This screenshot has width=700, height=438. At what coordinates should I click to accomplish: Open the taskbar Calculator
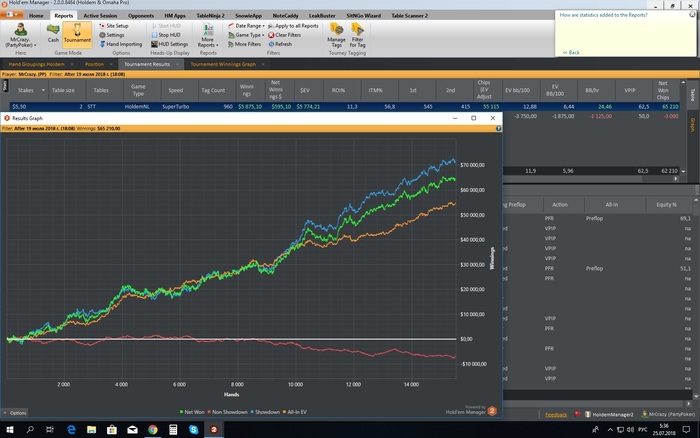coord(173,430)
